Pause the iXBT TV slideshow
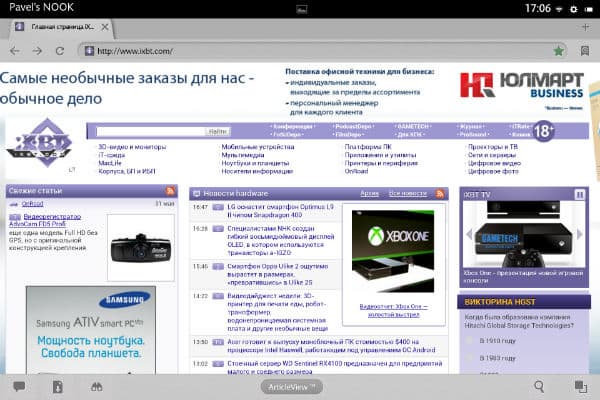The image size is (600, 400). pos(580,194)
